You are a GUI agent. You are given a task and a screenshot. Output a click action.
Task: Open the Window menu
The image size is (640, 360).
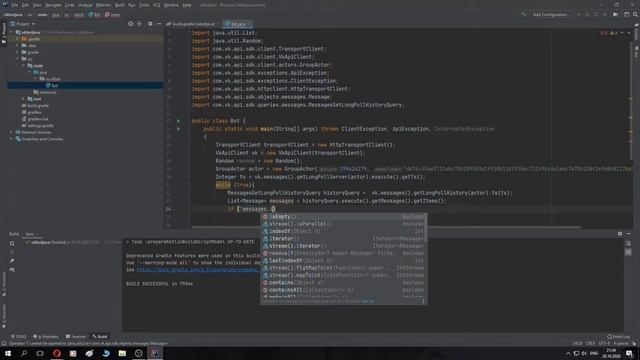tap(171, 5)
